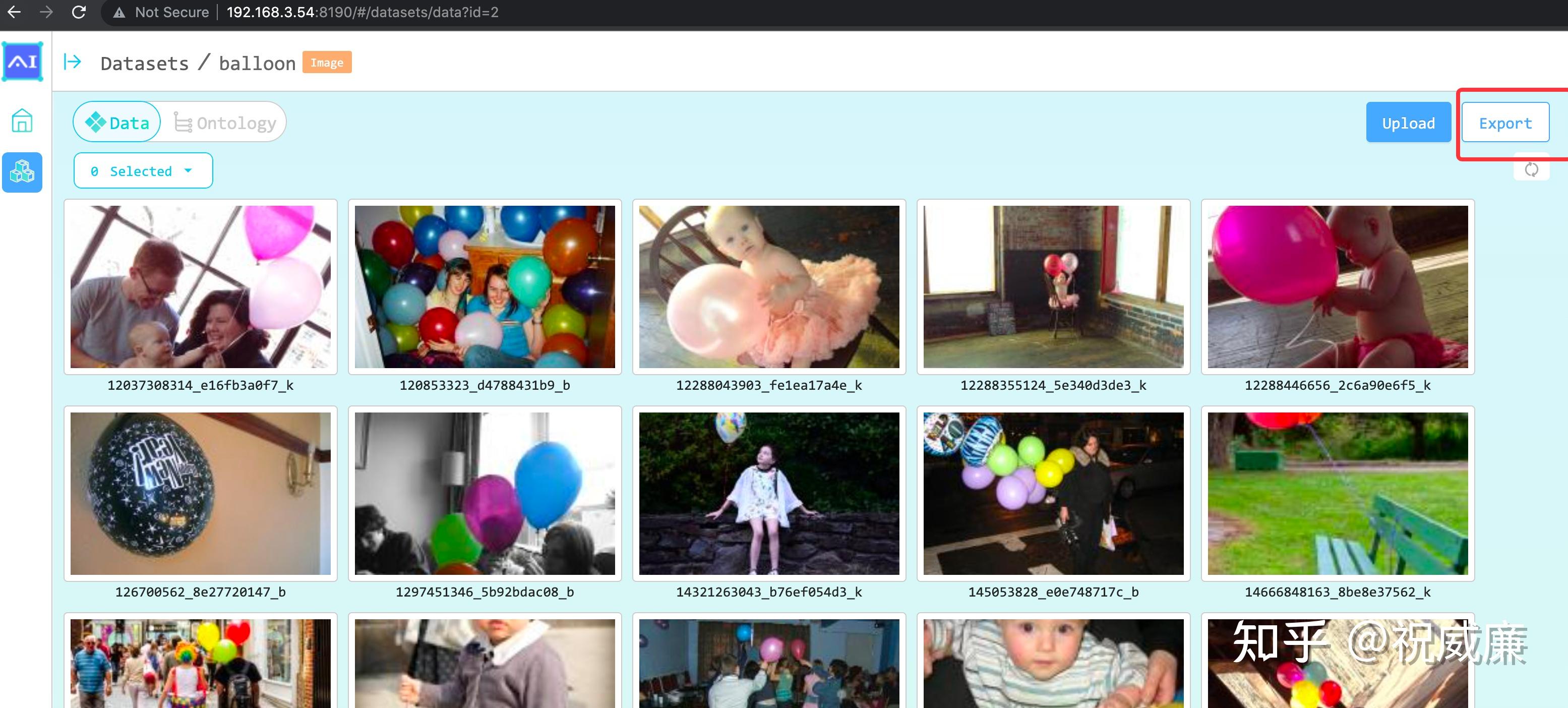Click the Datasets breadcrumb link
The width and height of the screenshot is (1568, 708).
pos(145,64)
